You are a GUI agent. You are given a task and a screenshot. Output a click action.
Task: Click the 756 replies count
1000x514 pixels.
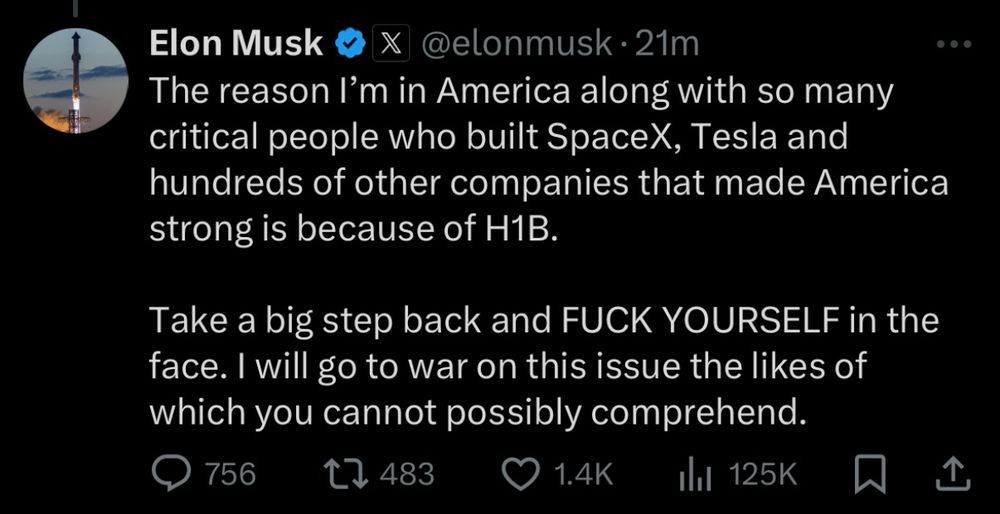[x=229, y=473]
